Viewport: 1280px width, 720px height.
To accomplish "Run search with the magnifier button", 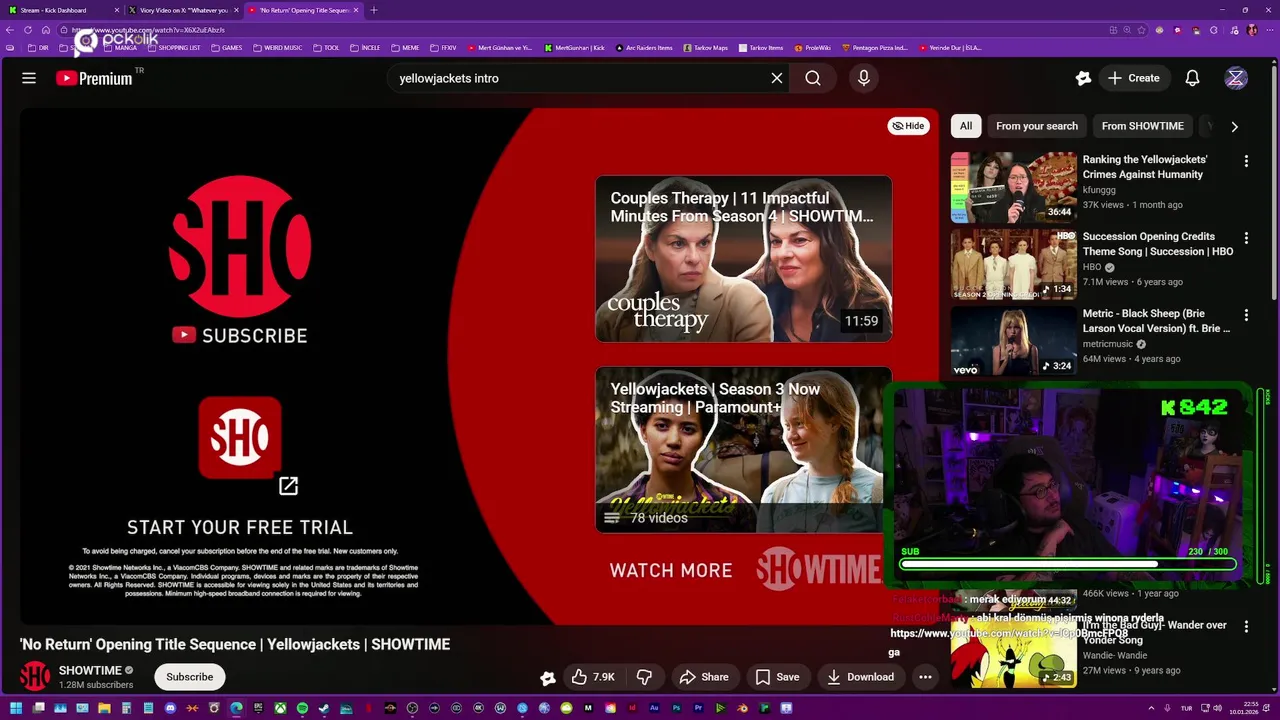I will coord(813,78).
